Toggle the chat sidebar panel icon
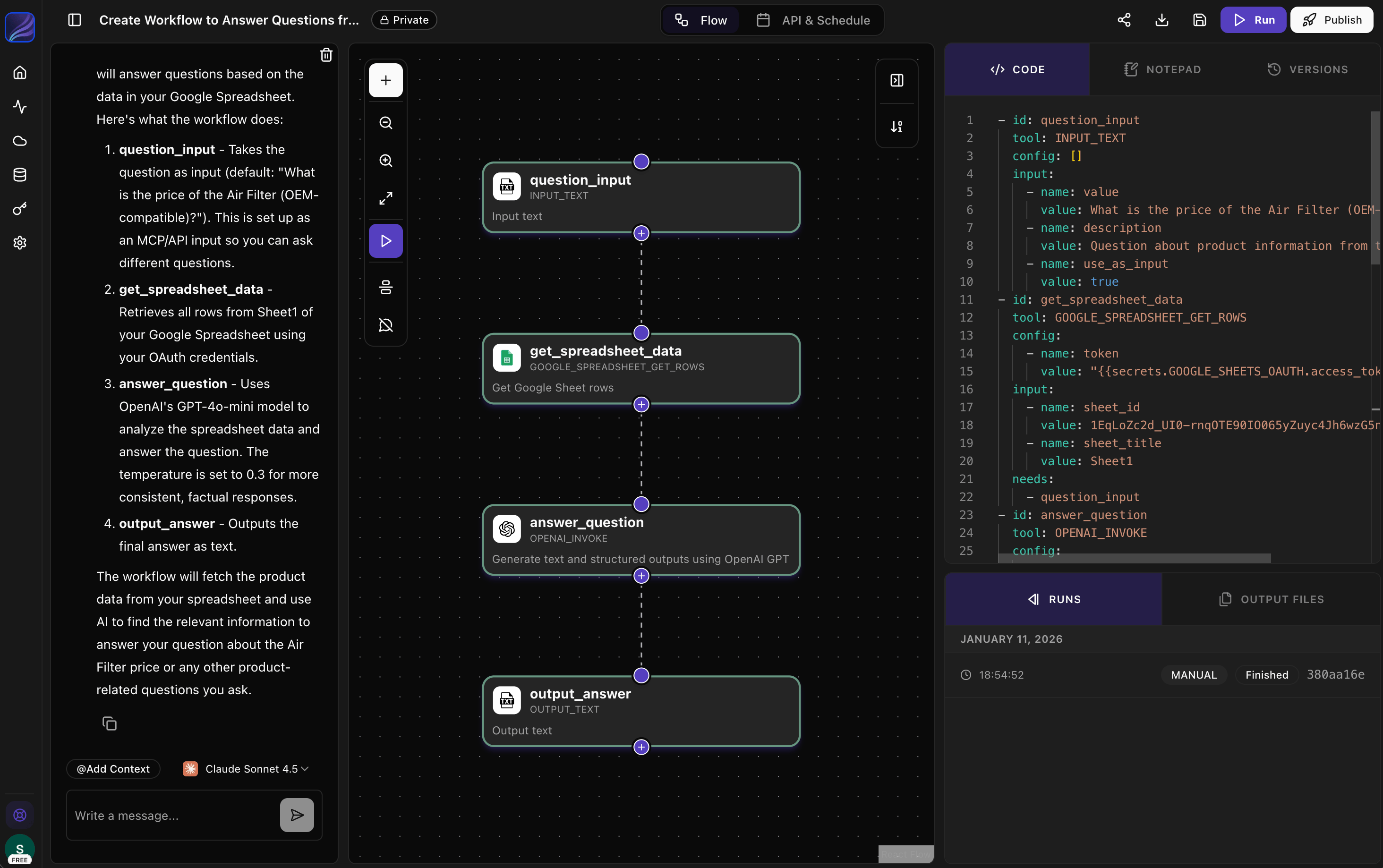 pyautogui.click(x=75, y=20)
